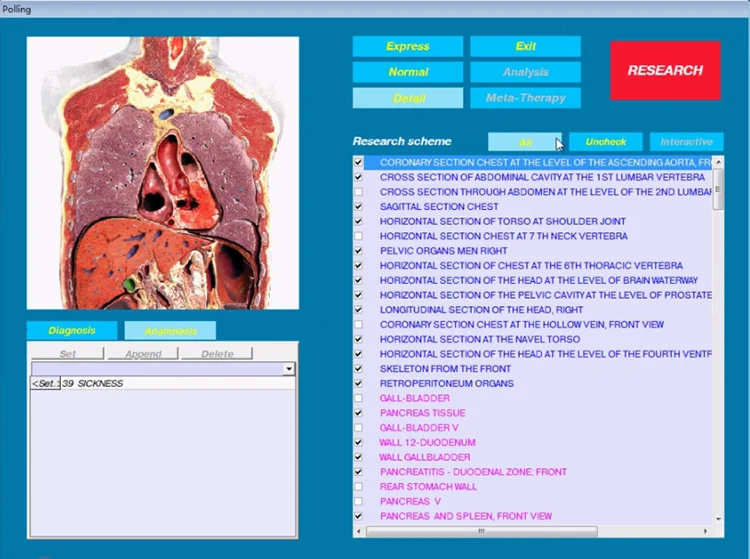The height and width of the screenshot is (559, 750).
Task: Enable checkbox for Cross Section Through Abdomen 2nd Lumbar
Action: (358, 192)
